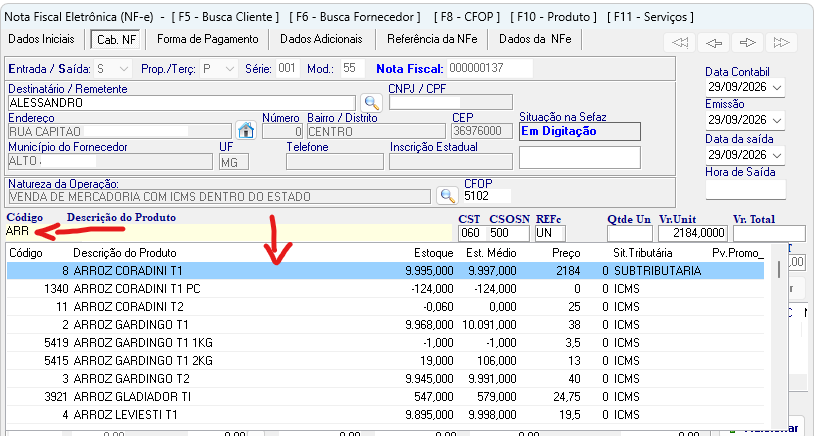Select the ARROZ GARDINGO T1 row code 2

[385, 325]
